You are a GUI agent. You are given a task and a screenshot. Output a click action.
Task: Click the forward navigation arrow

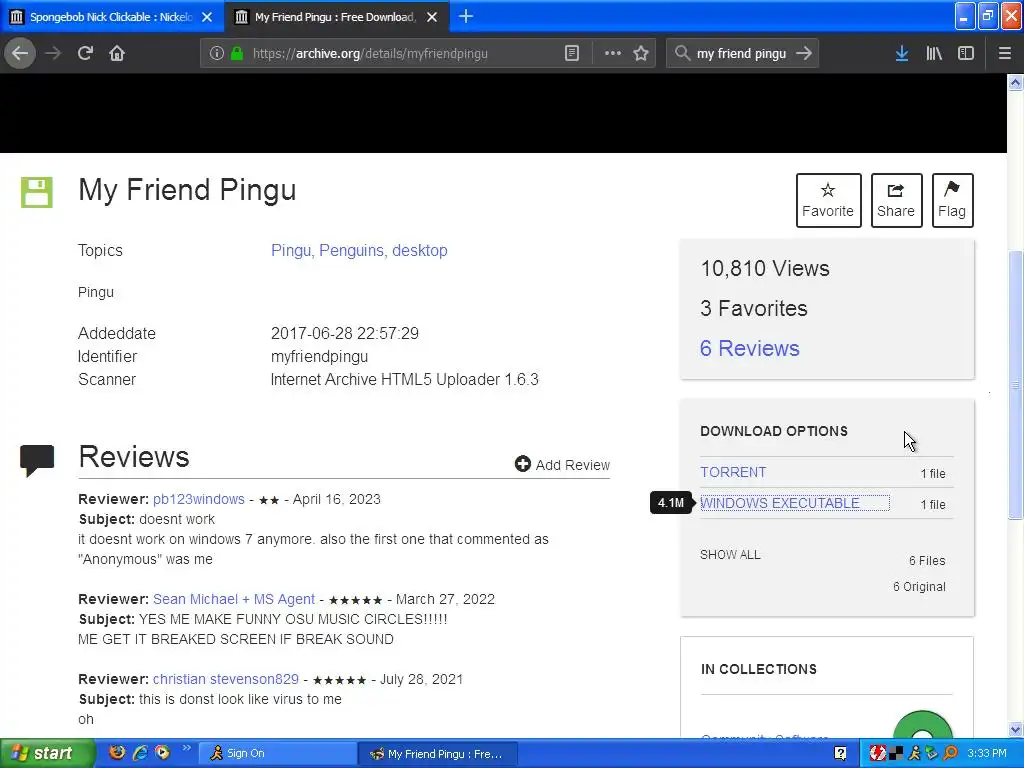pyautogui.click(x=53, y=53)
